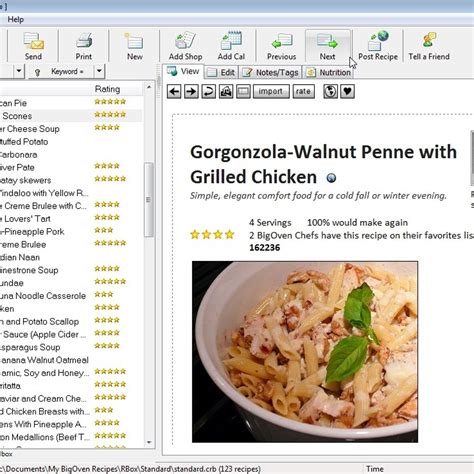The image size is (474, 474).
Task: Click recipe list scroll up arrow
Action: coord(149,87)
